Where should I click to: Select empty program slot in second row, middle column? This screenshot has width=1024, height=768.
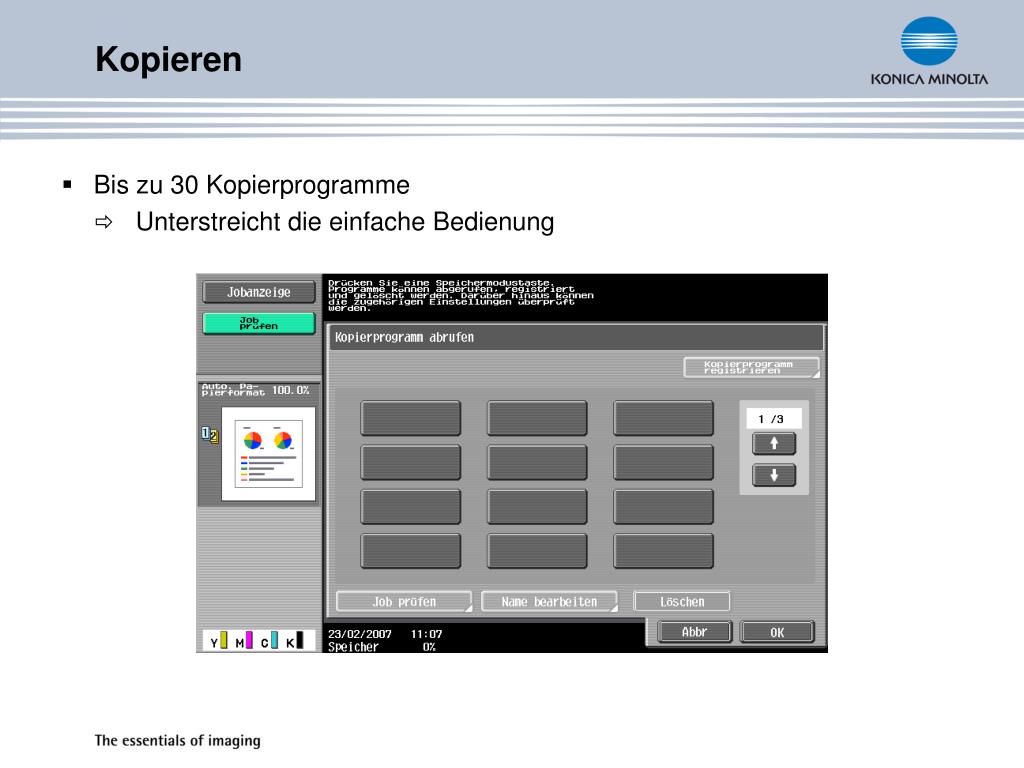(537, 462)
